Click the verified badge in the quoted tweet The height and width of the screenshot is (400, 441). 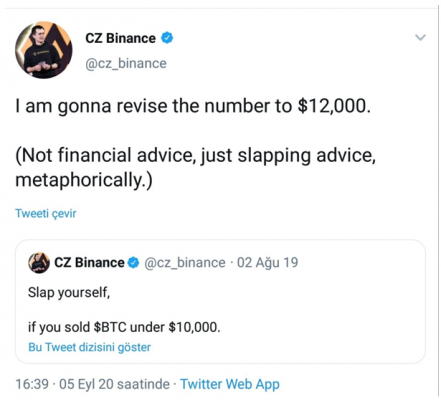pyautogui.click(x=133, y=263)
